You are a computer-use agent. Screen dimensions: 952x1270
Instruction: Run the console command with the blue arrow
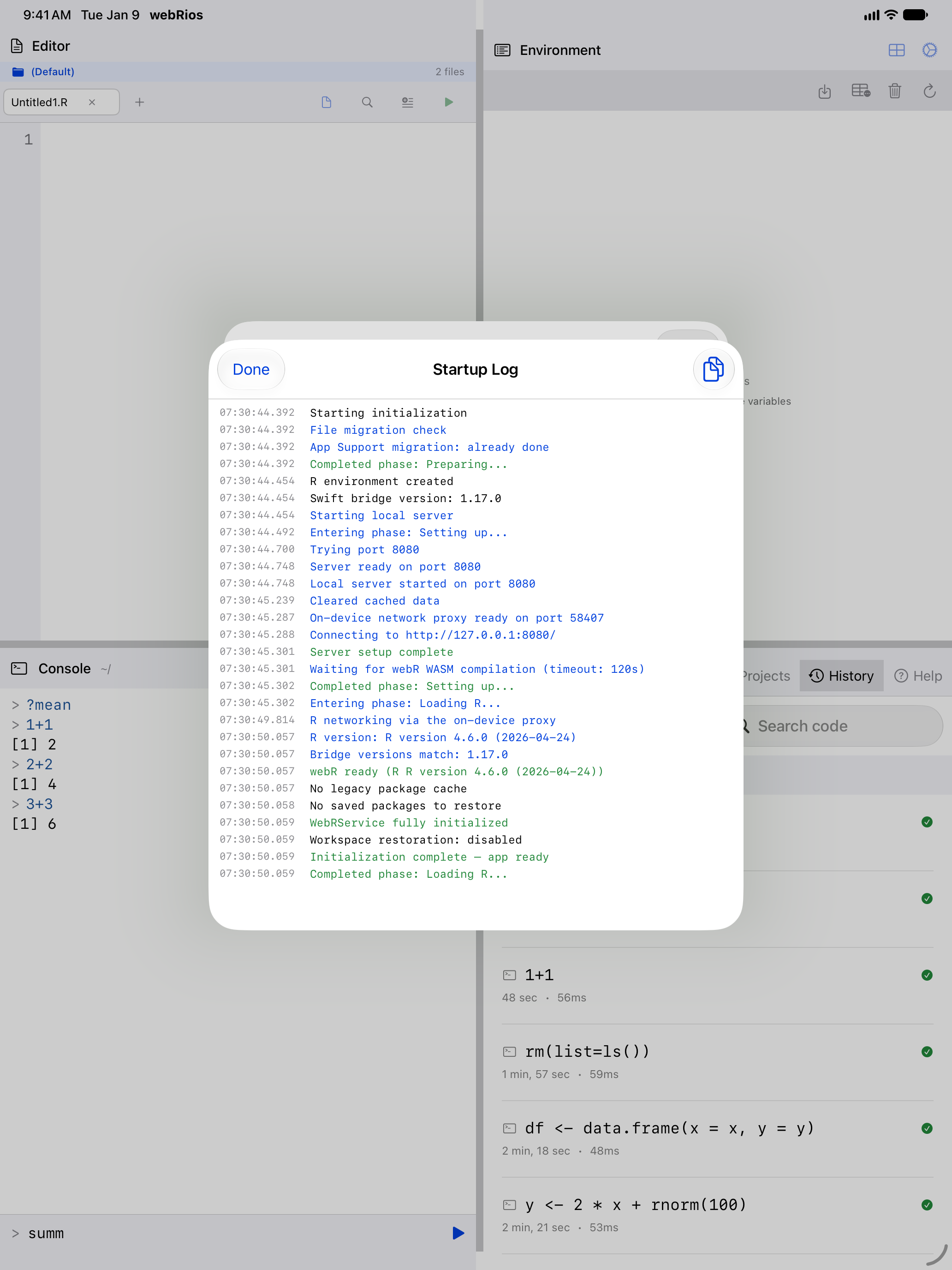tap(458, 1233)
